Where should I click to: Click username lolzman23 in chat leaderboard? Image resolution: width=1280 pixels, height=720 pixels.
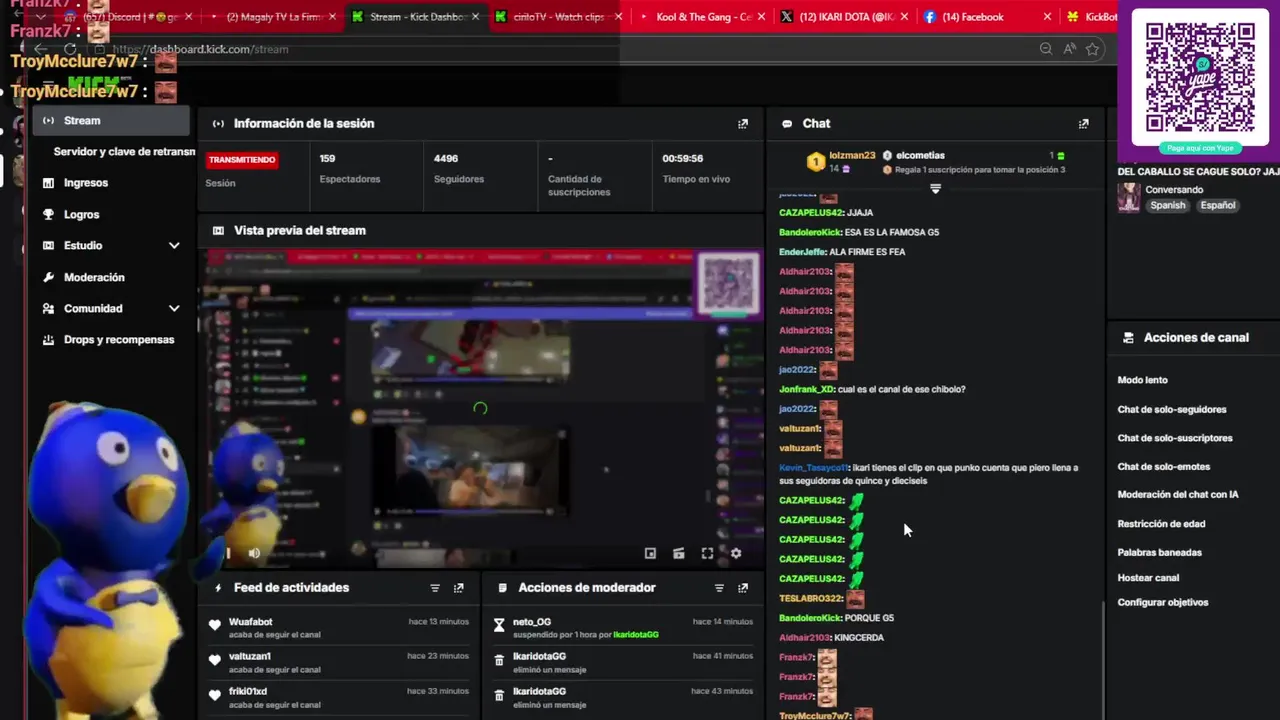[x=852, y=156]
